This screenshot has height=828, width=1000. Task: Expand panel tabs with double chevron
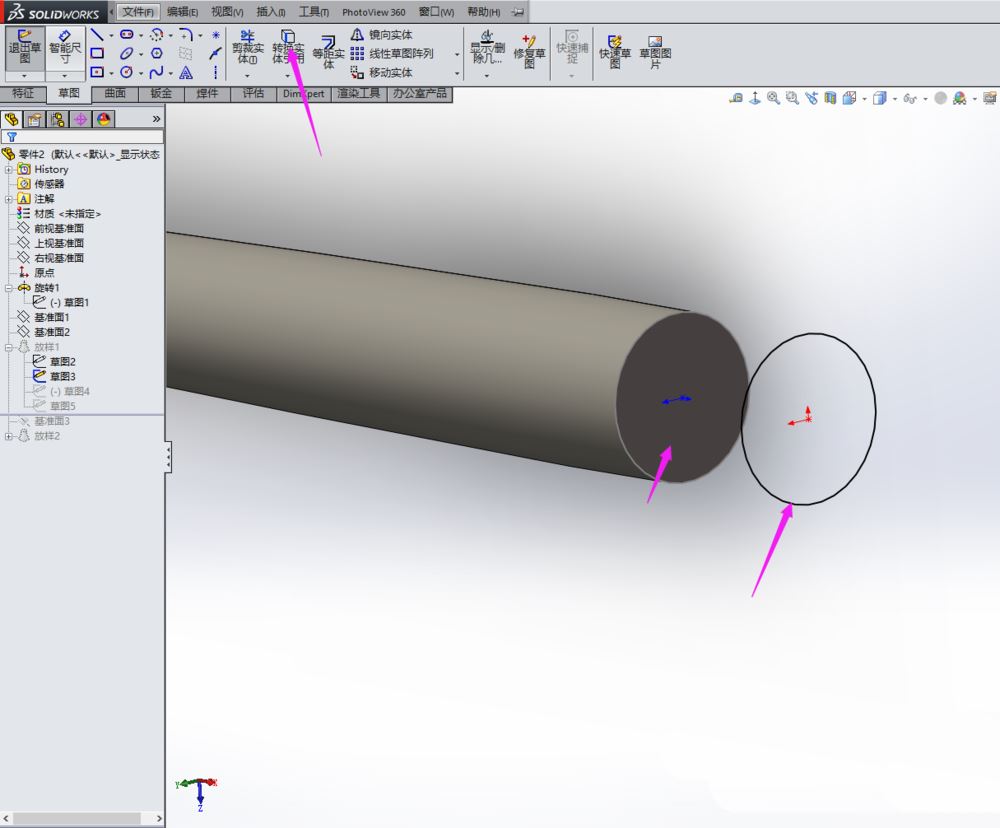pos(156,119)
